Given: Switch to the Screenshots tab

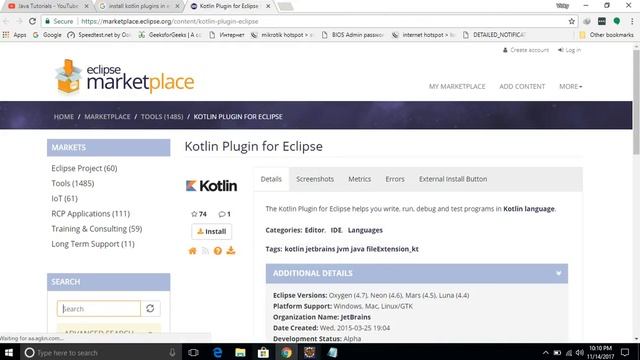Looking at the screenshot, I should [x=315, y=179].
